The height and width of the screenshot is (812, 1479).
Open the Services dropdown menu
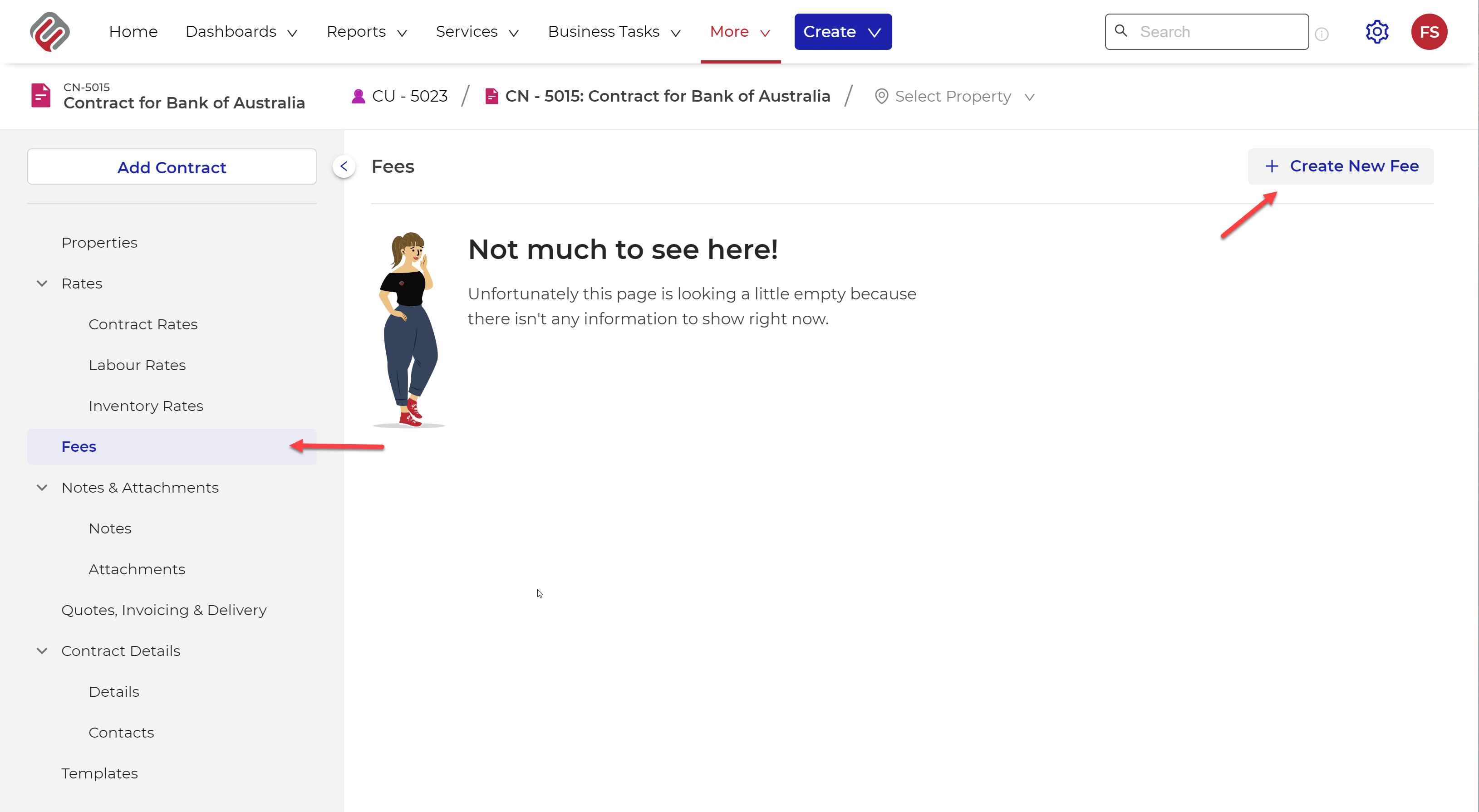[477, 32]
